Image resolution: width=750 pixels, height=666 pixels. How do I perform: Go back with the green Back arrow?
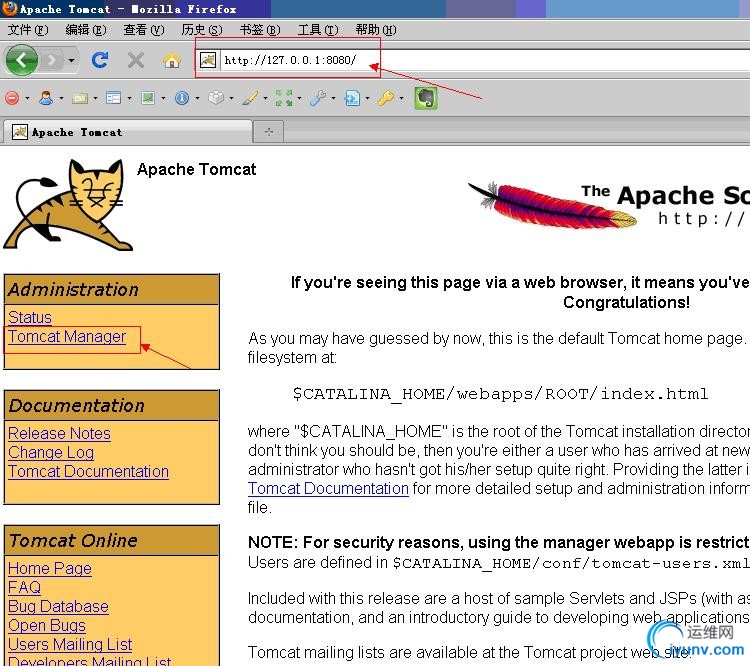22,60
